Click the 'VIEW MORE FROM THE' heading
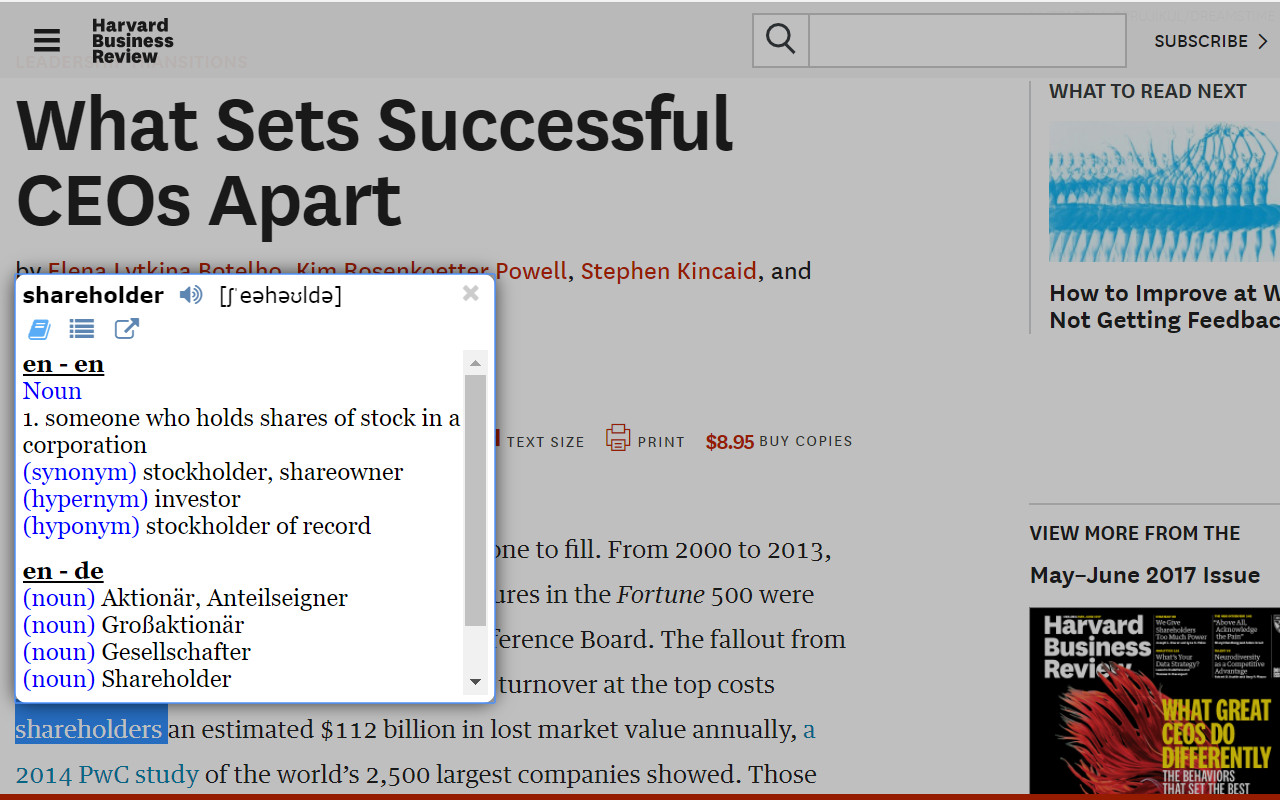1280x800 pixels. coord(1135,533)
